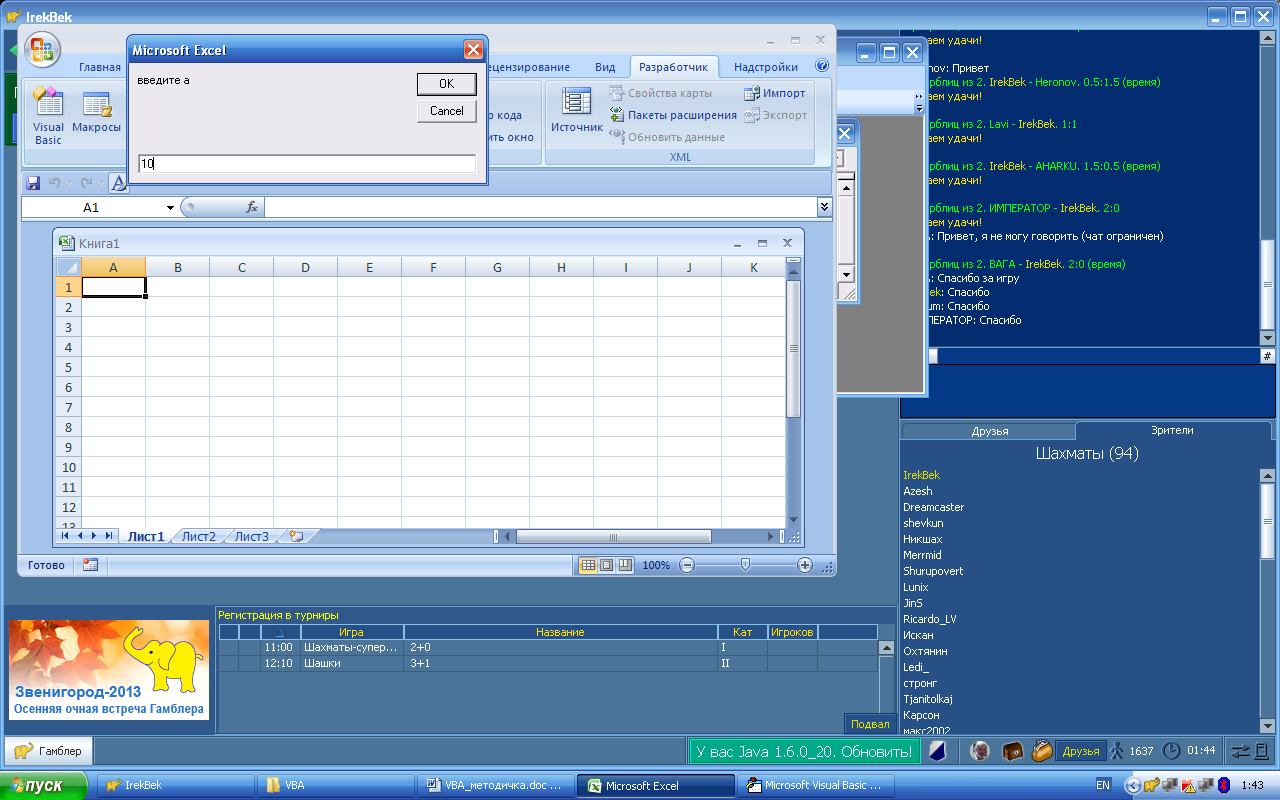The width and height of the screenshot is (1280, 800).
Task: Click the Name Box showing A1
Action: 92,207
